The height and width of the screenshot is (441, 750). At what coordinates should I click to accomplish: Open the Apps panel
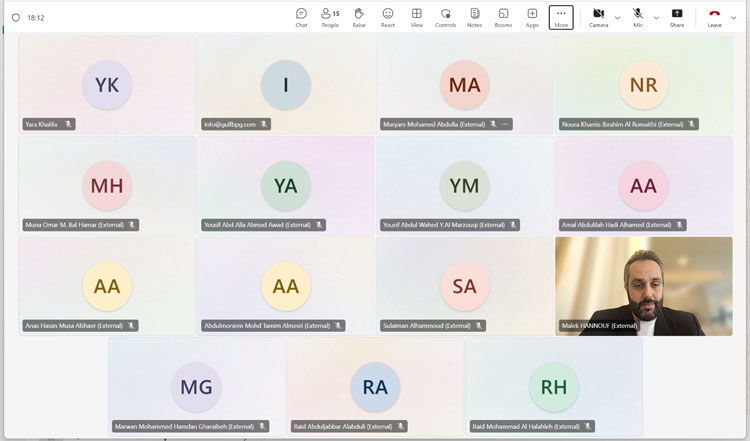pos(532,17)
